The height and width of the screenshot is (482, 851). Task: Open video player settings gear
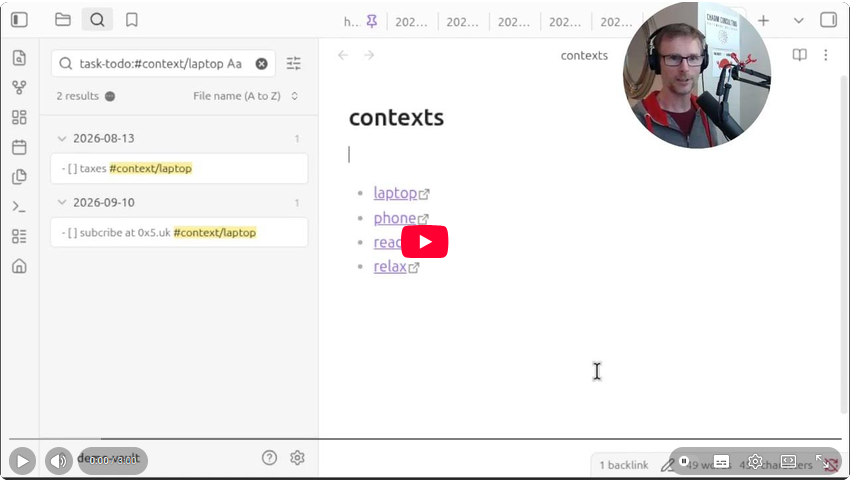[755, 462]
